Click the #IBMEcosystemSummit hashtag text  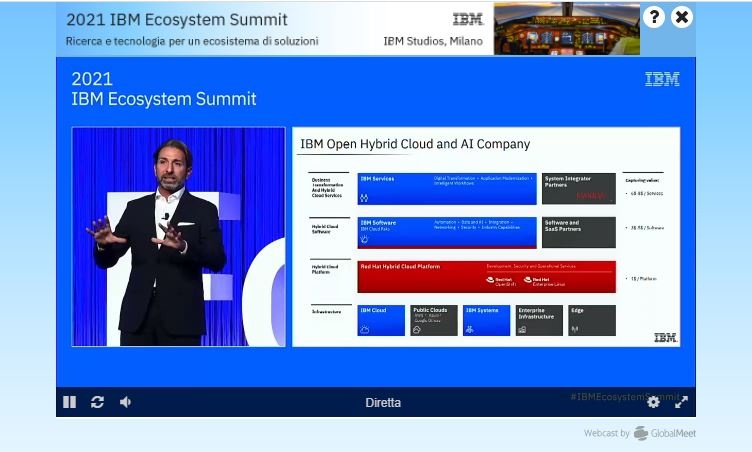tap(618, 397)
